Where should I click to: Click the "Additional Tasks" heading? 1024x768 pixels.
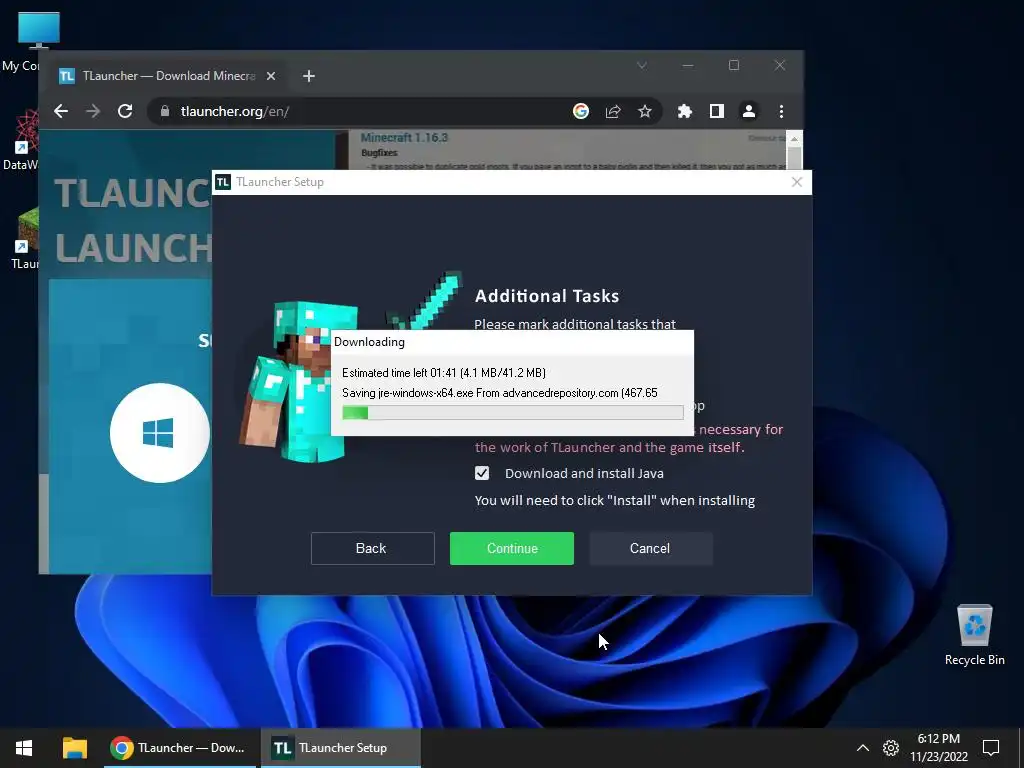click(547, 296)
